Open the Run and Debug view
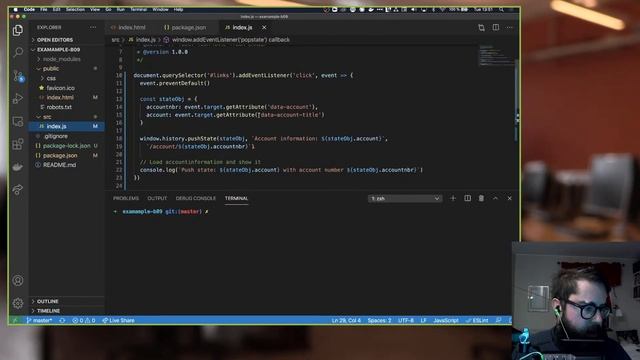The width and height of the screenshot is (640, 360). pyautogui.click(x=18, y=98)
